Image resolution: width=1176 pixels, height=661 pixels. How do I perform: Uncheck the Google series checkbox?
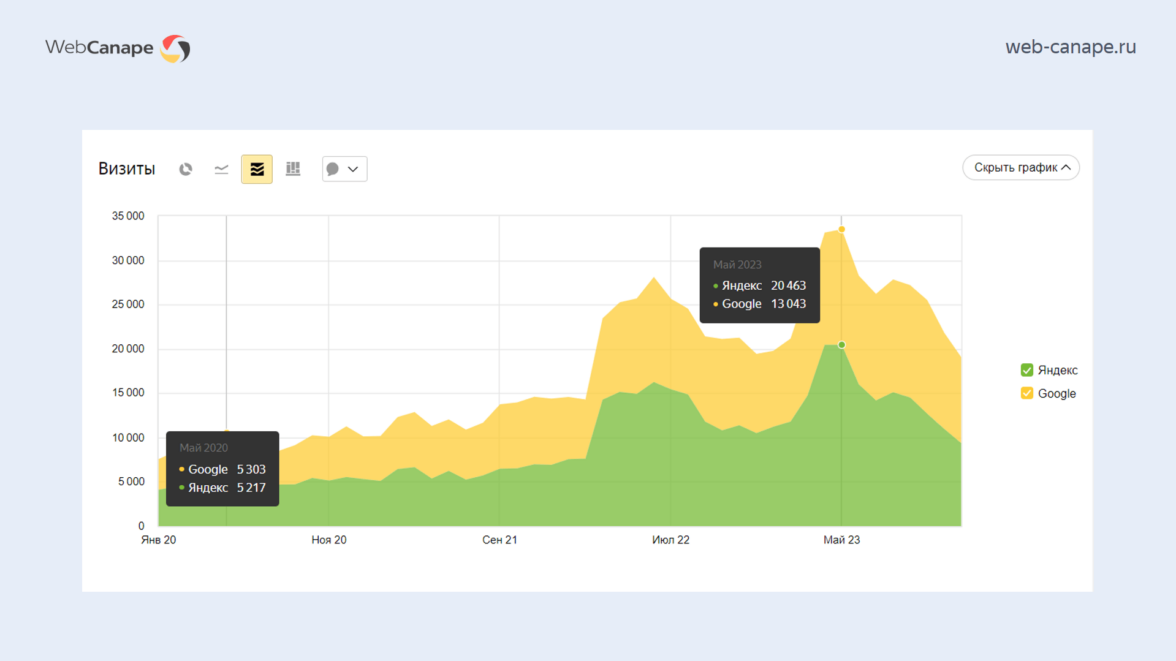[x=1027, y=393]
